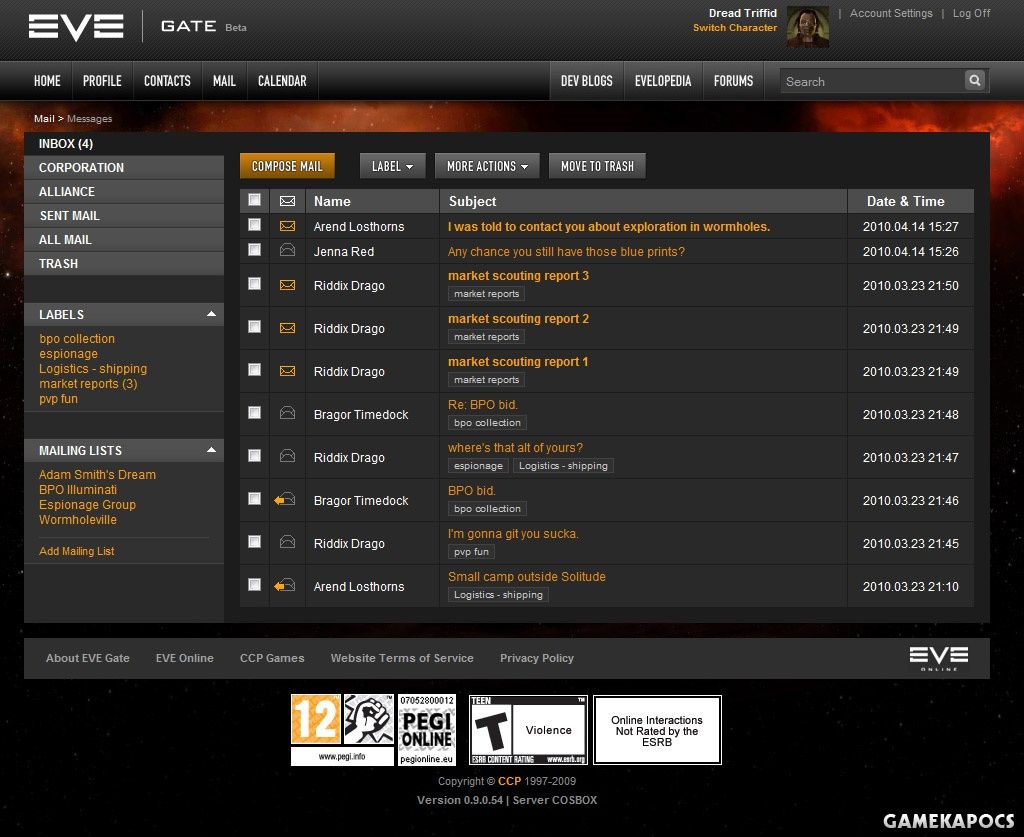Open the More Actions dropdown
1024x837 pixels.
point(487,166)
